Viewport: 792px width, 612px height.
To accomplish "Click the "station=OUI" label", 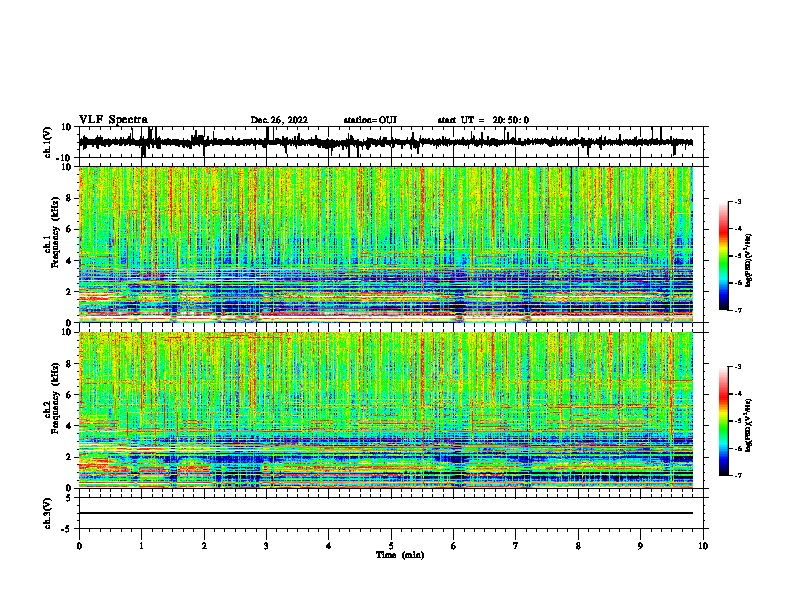I will (370, 120).
